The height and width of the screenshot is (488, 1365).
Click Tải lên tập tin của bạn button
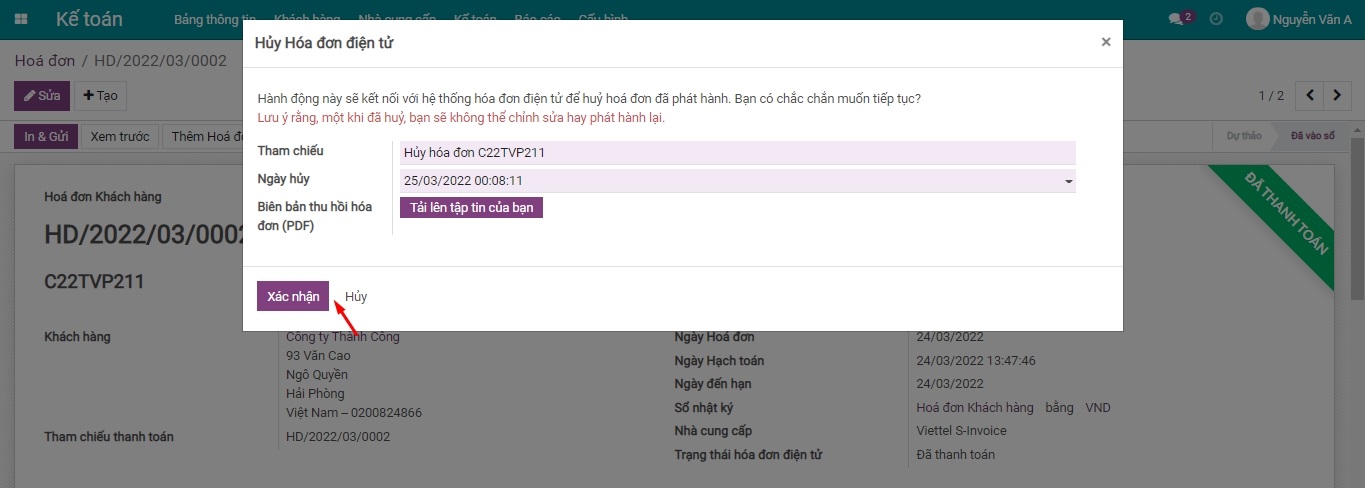tap(471, 208)
